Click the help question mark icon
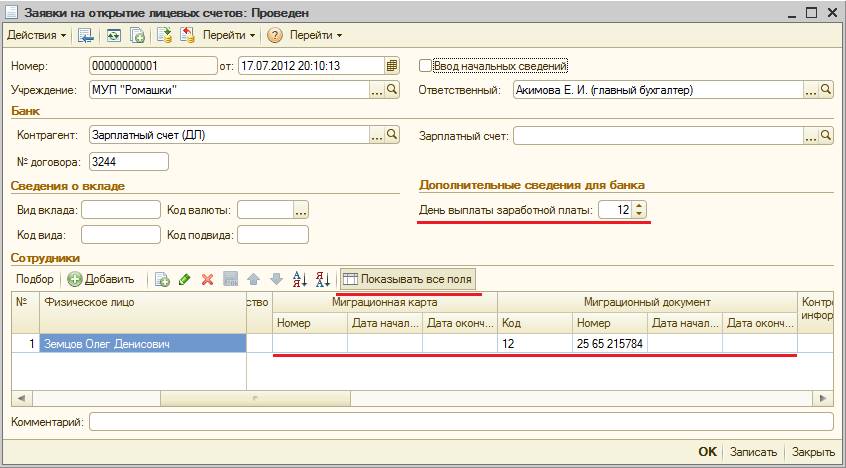 (x=275, y=35)
